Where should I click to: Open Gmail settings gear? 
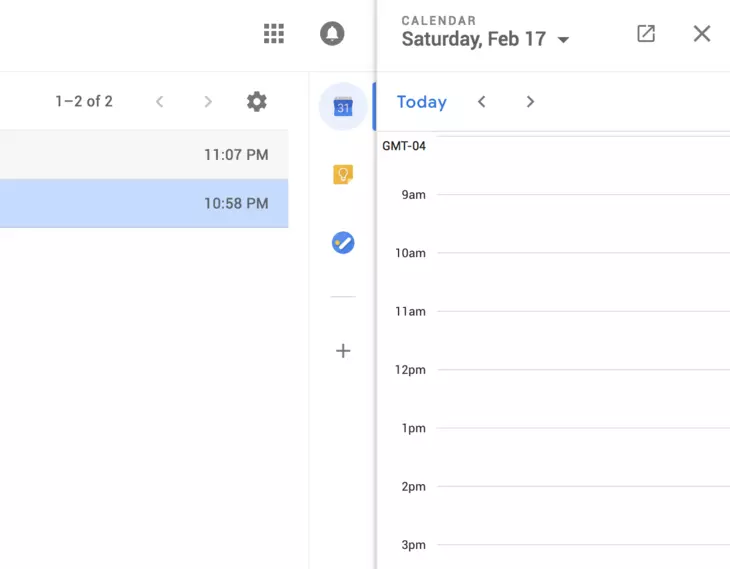(x=257, y=101)
